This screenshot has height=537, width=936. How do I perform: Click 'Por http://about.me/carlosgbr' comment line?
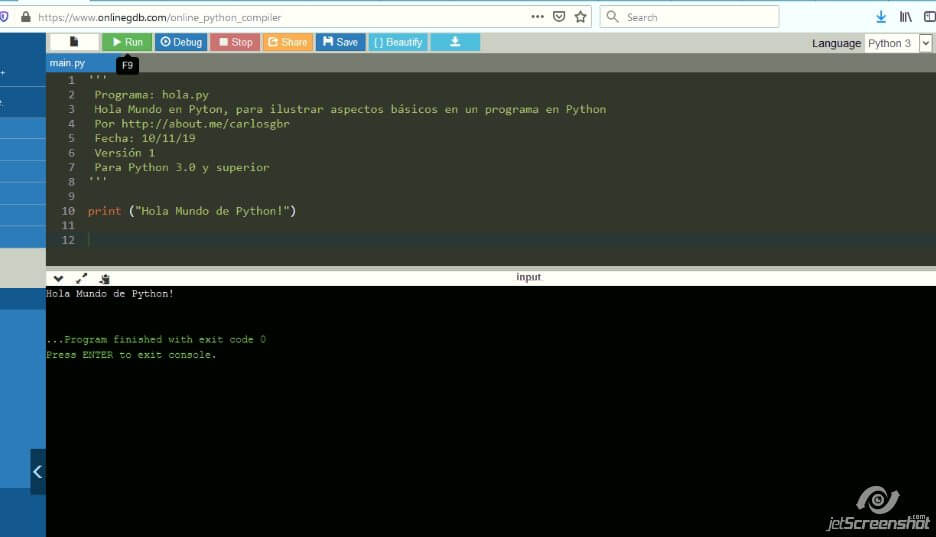(x=192, y=124)
